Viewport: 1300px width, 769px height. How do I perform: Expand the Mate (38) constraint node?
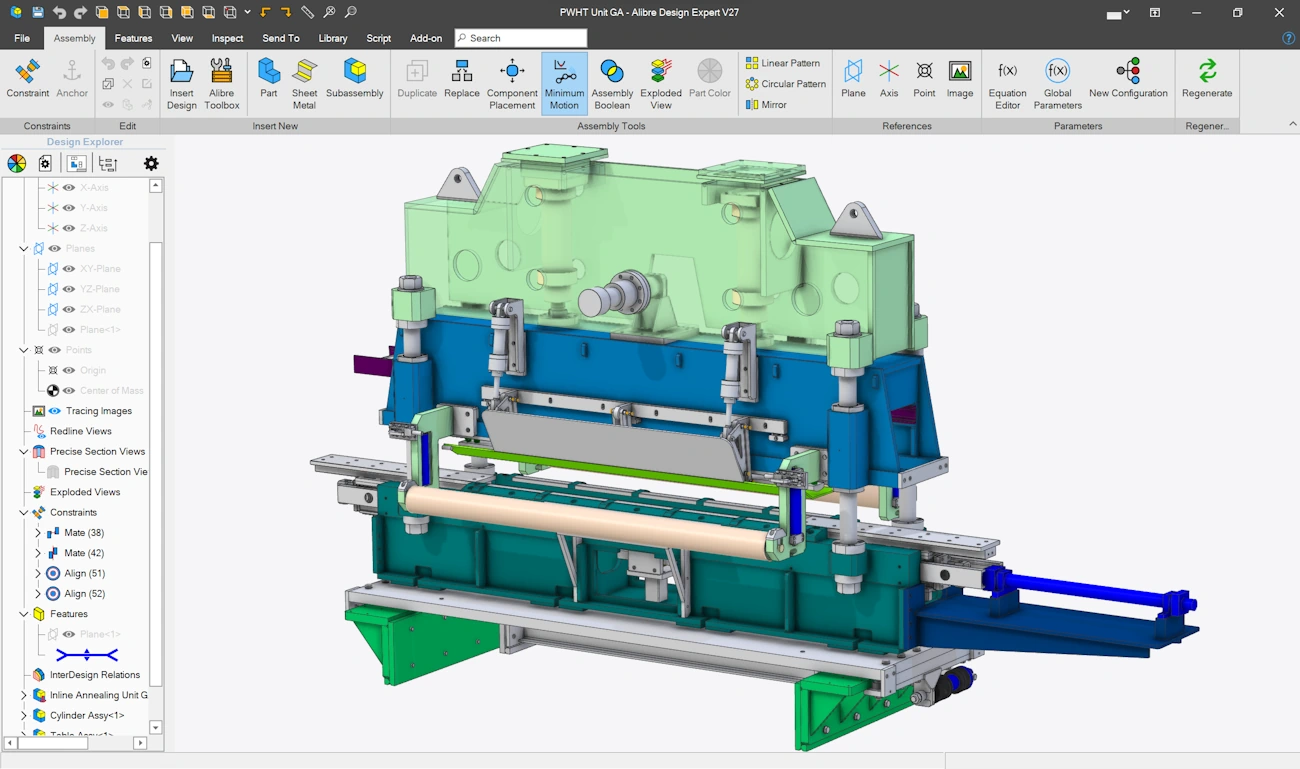point(38,533)
